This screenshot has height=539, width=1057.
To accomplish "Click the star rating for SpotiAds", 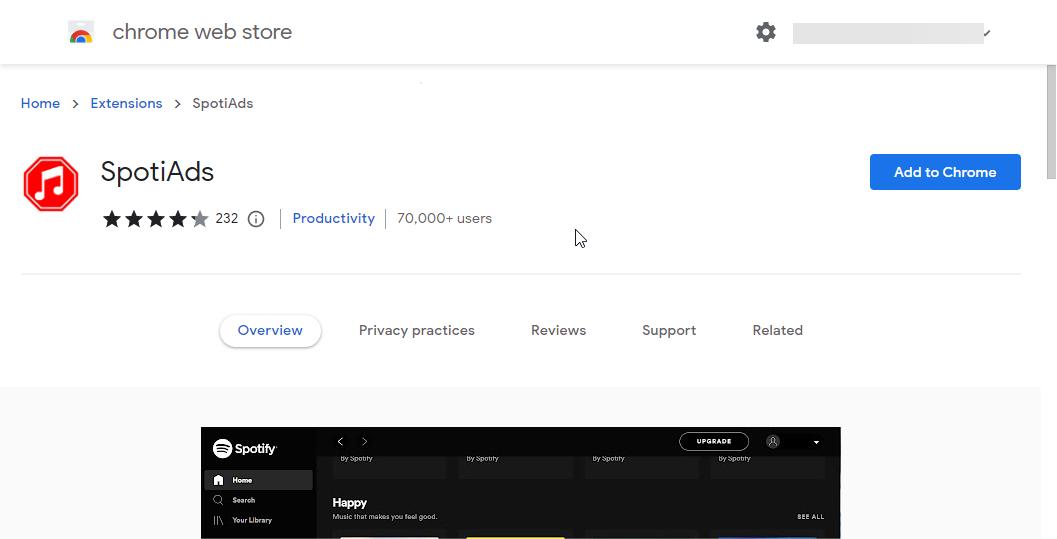I will click(x=156, y=219).
